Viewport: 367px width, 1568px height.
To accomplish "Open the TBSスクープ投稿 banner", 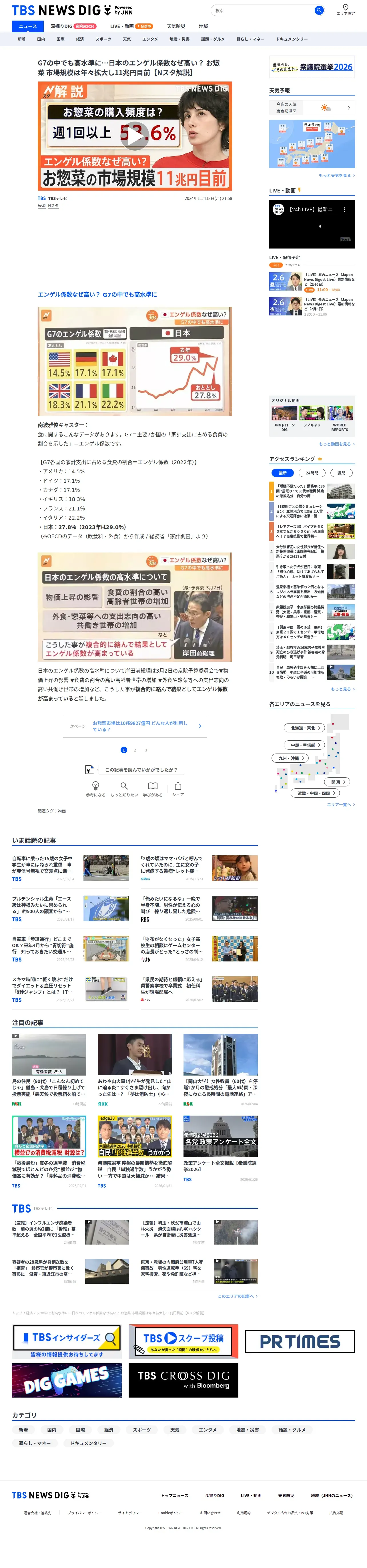I will [183, 1341].
